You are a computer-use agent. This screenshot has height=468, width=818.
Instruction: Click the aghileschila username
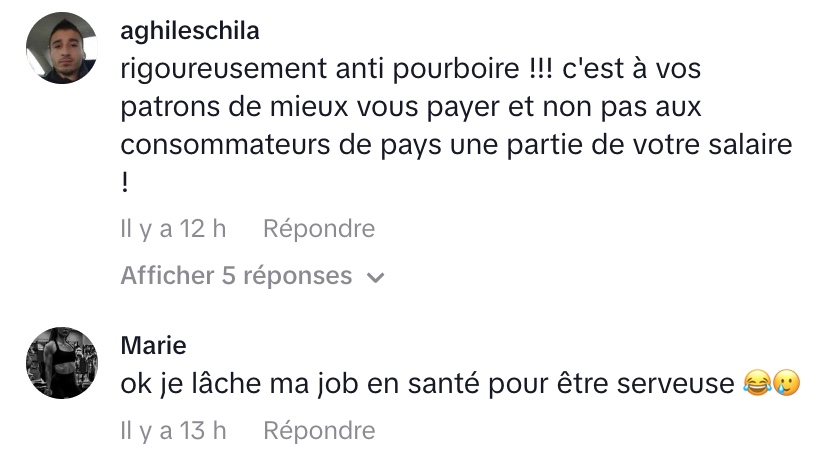pyautogui.click(x=189, y=31)
